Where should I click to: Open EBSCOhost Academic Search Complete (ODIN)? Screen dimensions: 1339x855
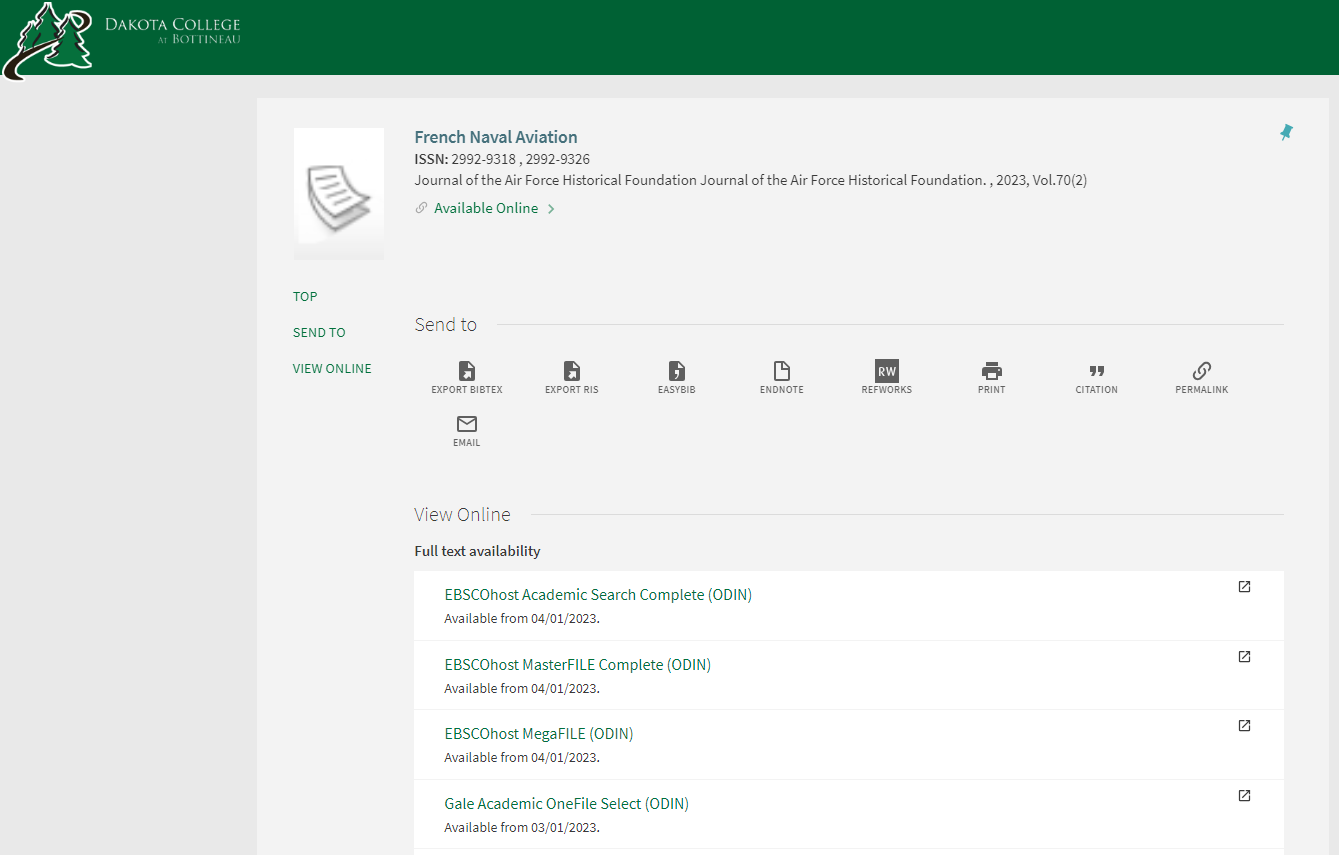click(598, 594)
